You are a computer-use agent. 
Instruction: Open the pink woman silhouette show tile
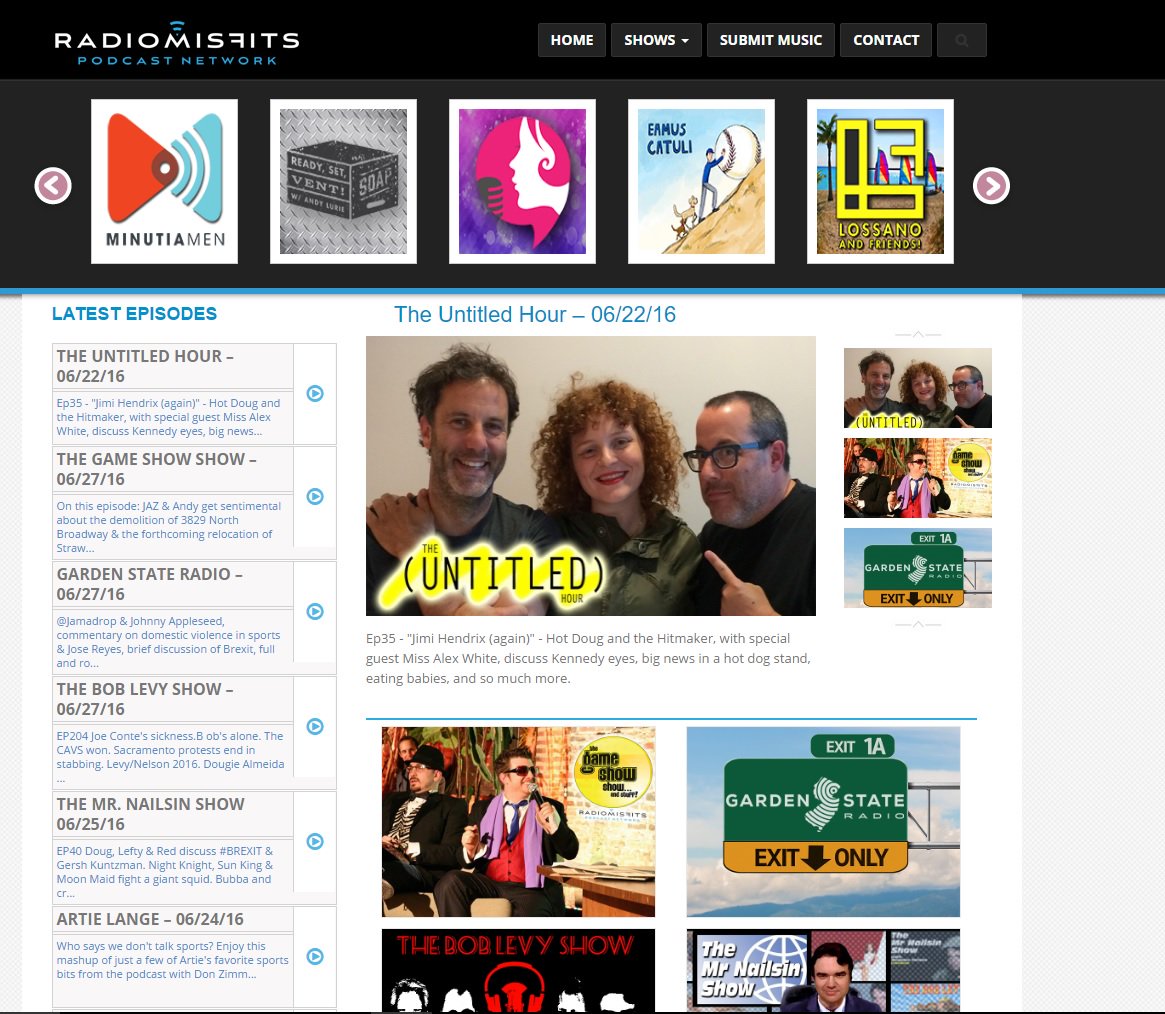click(522, 181)
